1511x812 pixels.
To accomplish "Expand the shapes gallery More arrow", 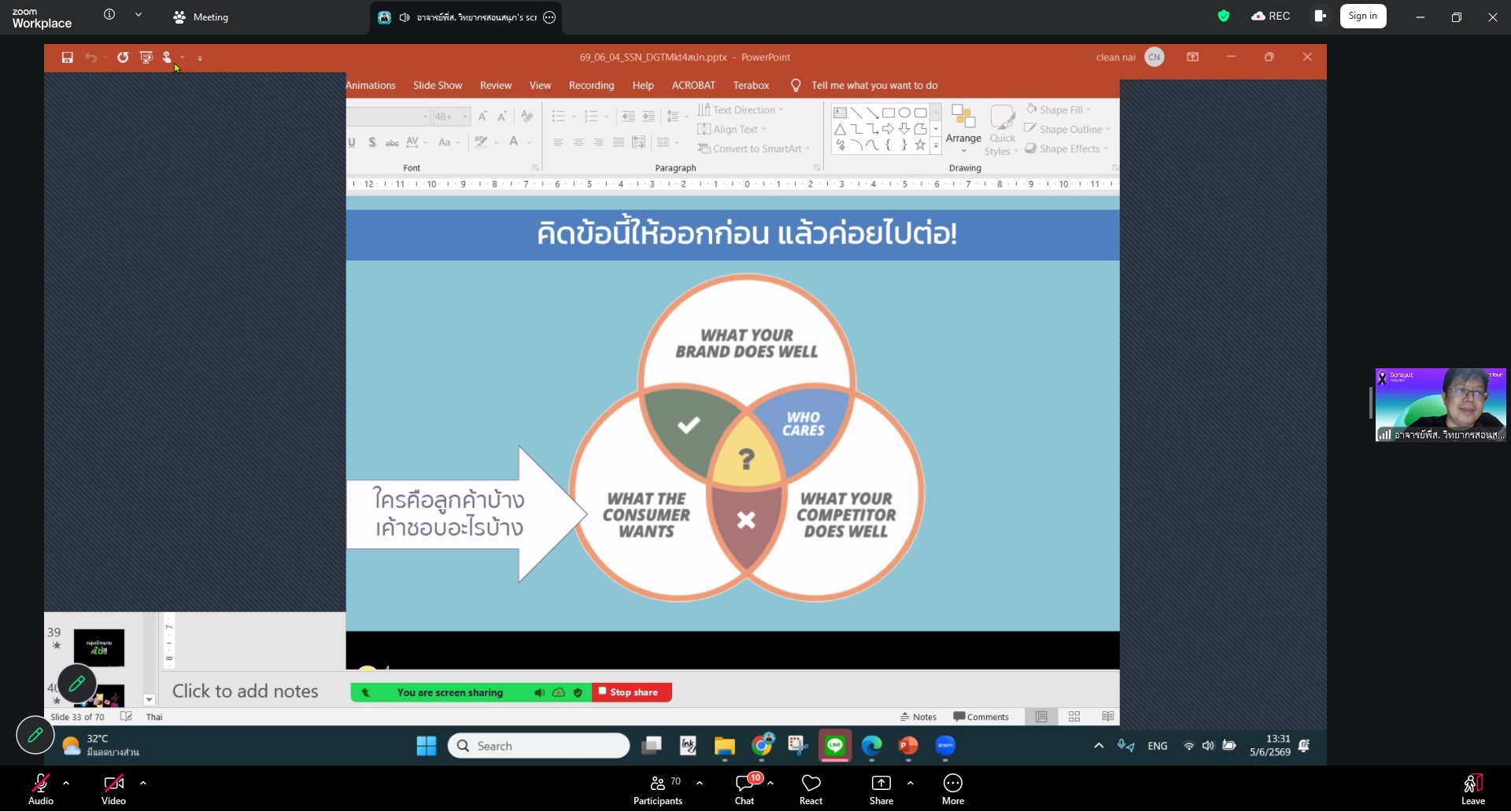I will pos(936,146).
